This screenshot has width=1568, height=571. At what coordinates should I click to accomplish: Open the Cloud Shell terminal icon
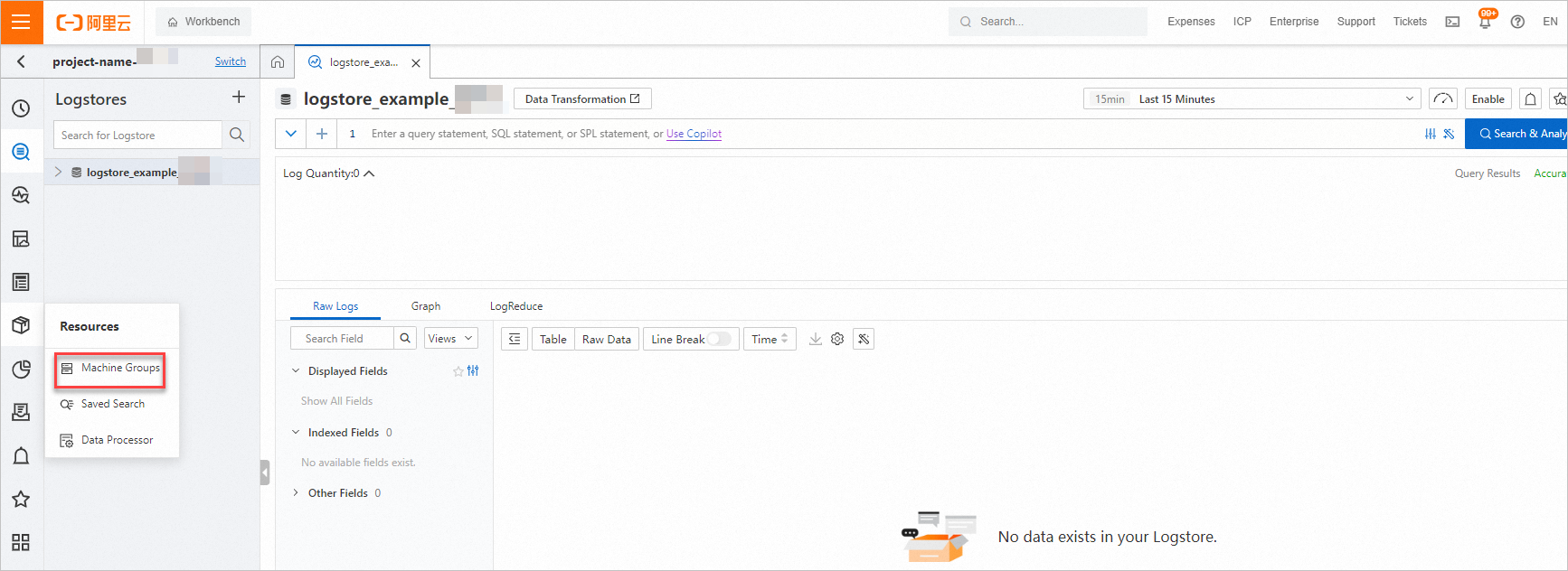tap(1452, 22)
